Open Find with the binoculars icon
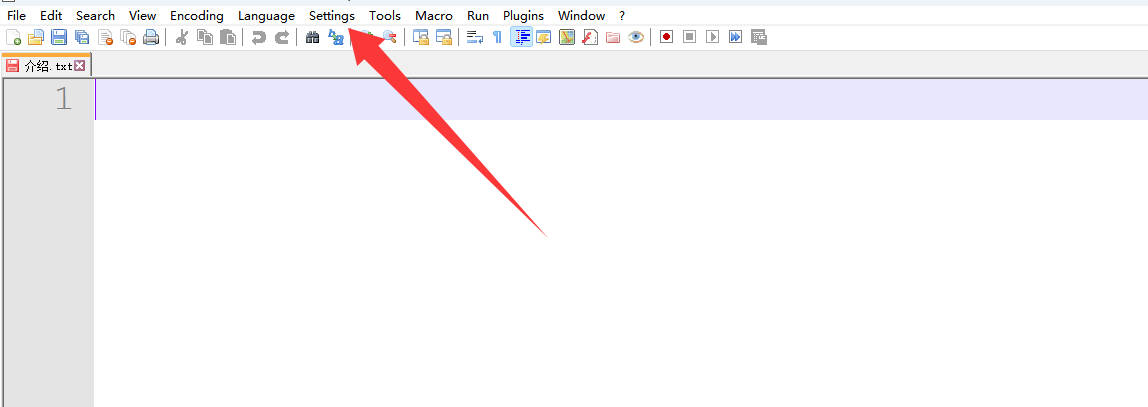 (313, 37)
